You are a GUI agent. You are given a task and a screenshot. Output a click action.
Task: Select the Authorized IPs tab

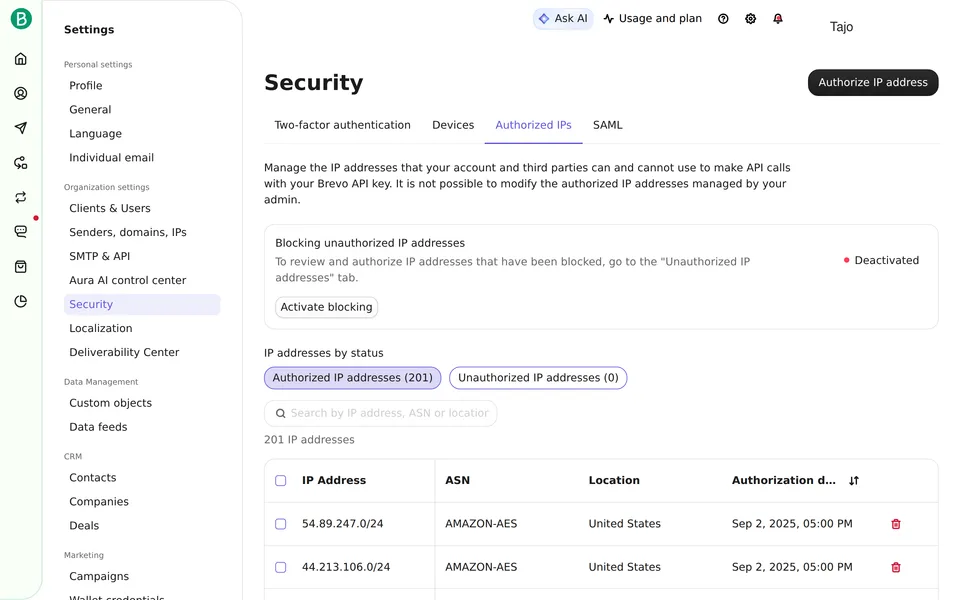pos(533,125)
